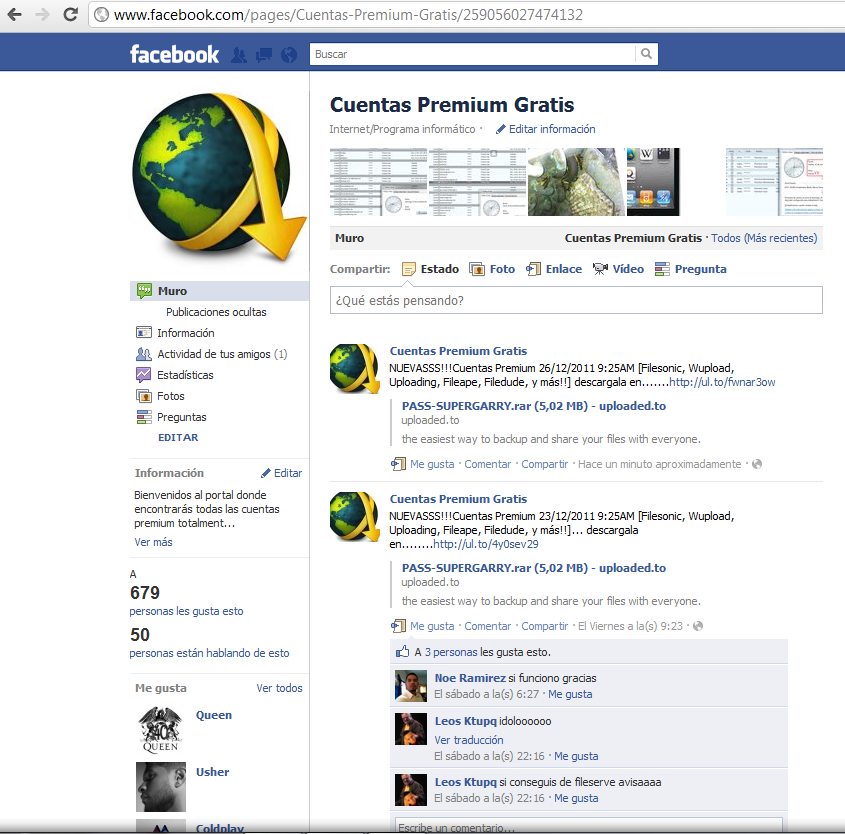Image resolution: width=845 pixels, height=834 pixels.
Task: Click the thumbs-up likes icon
Action: click(x=402, y=651)
